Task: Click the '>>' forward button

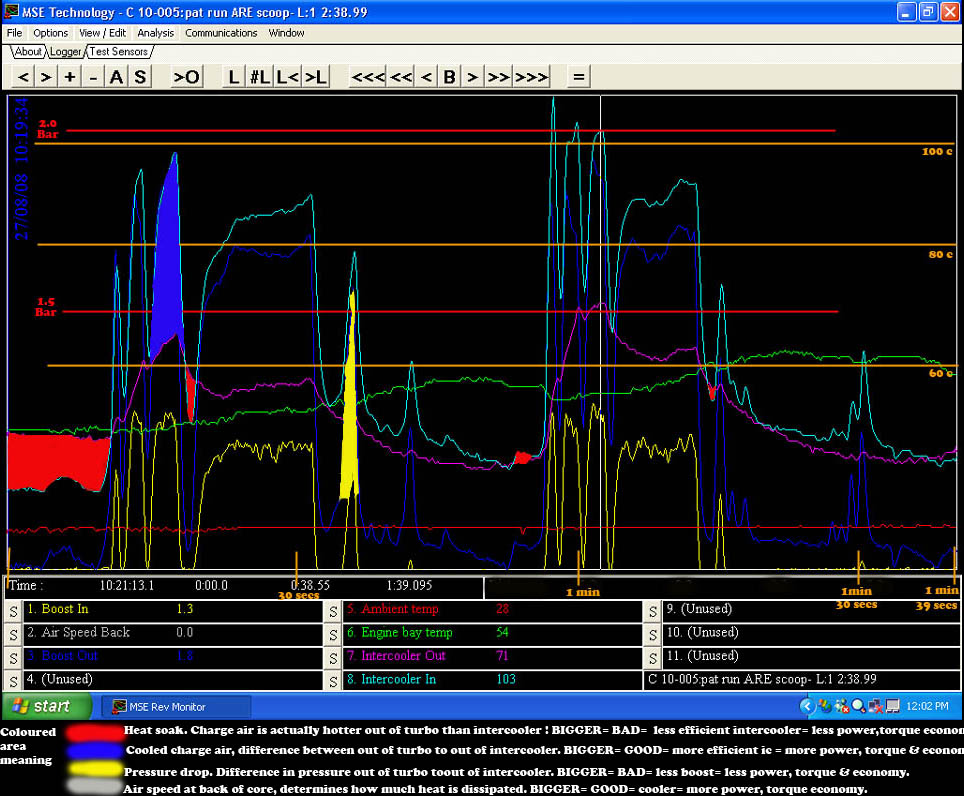Action: pyautogui.click(x=498, y=77)
